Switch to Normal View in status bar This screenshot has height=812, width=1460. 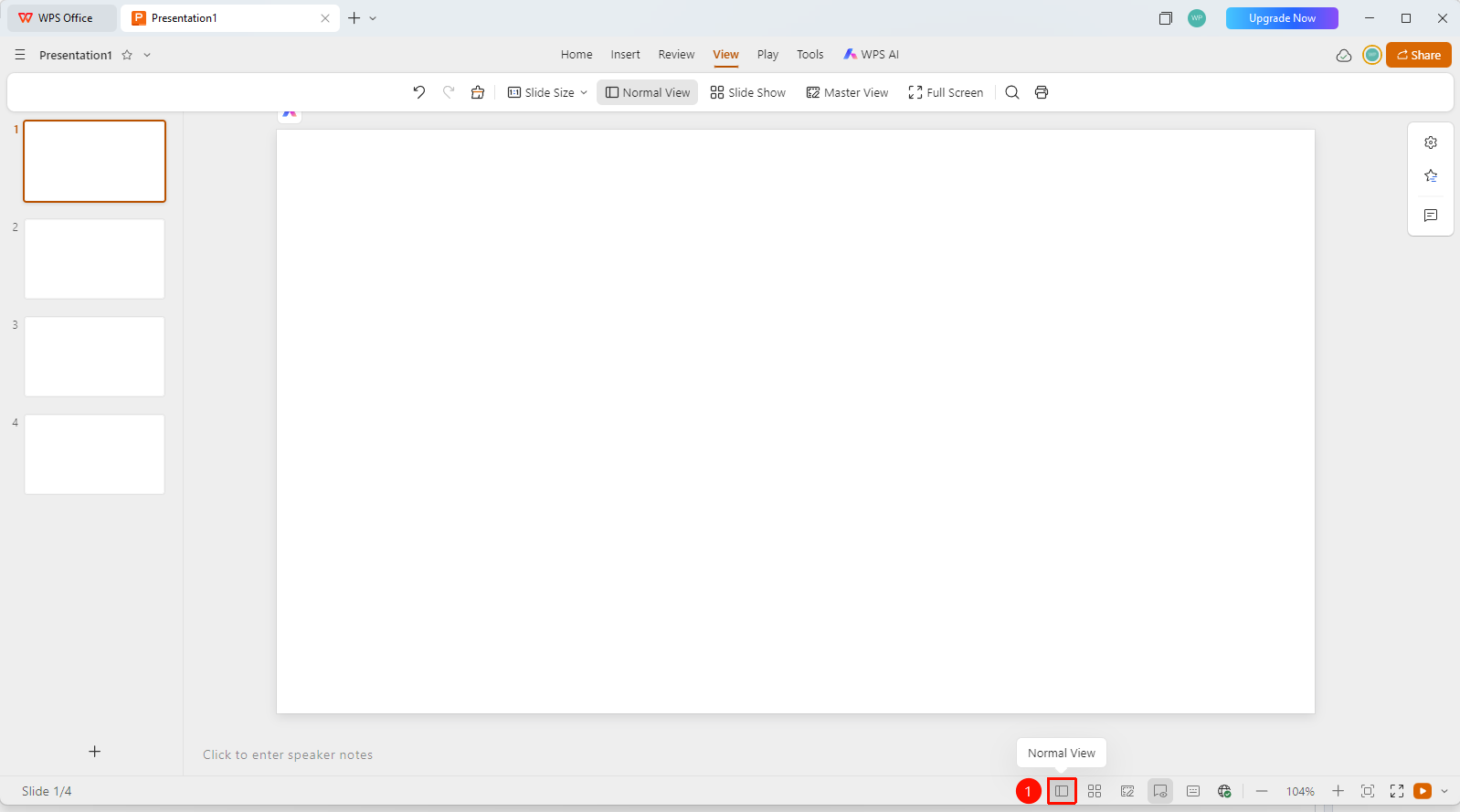pyautogui.click(x=1062, y=791)
